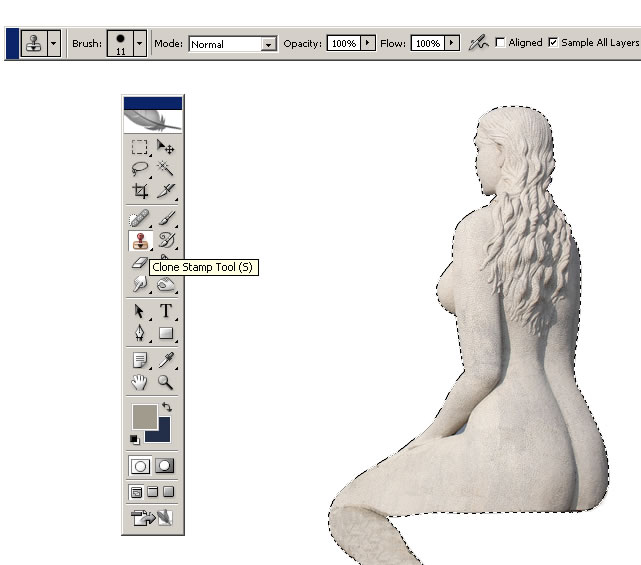Viewport: 641px width, 565px height.
Task: Switch to Quick Mask Mode
Action: [x=165, y=466]
